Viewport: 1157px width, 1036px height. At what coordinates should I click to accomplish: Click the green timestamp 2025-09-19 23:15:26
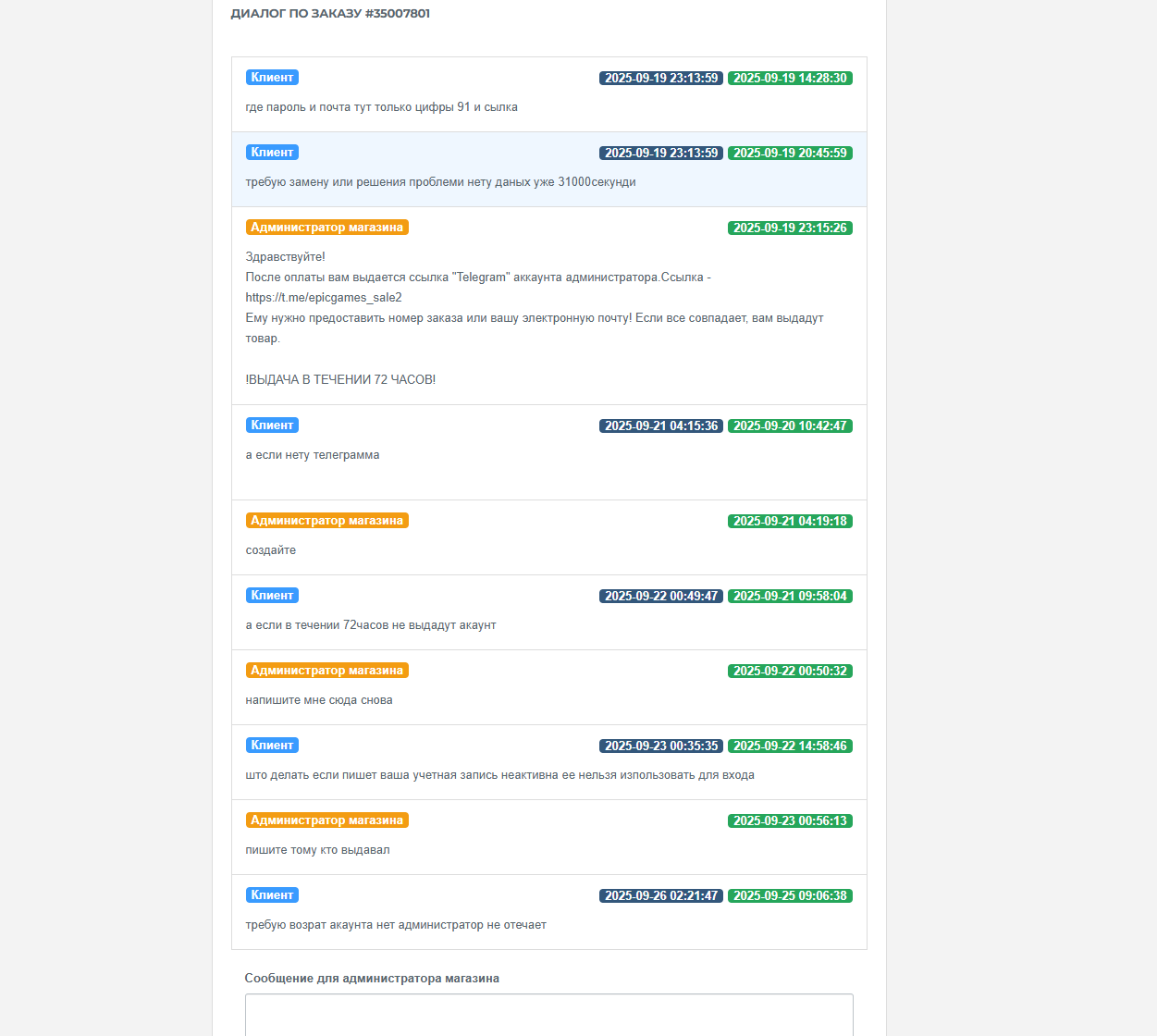point(790,228)
